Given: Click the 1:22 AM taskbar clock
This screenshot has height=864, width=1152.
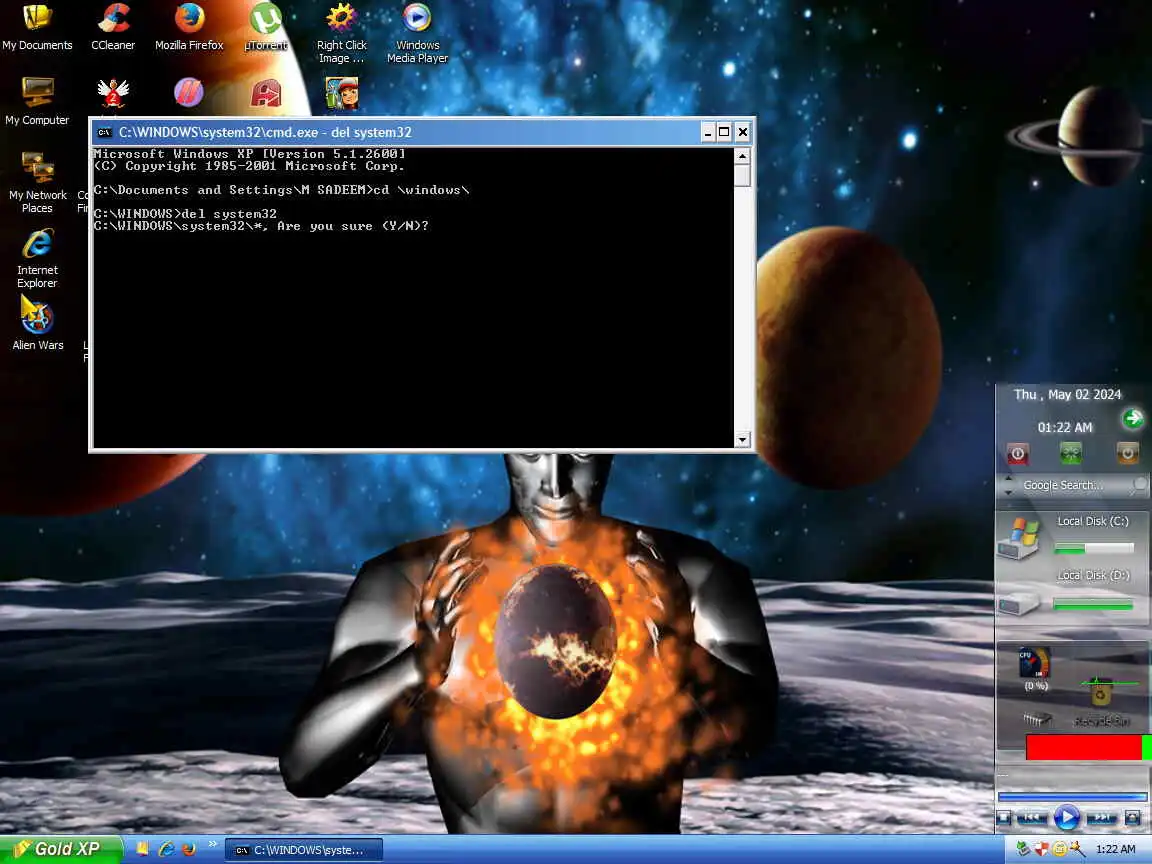Looking at the screenshot, I should (1115, 849).
